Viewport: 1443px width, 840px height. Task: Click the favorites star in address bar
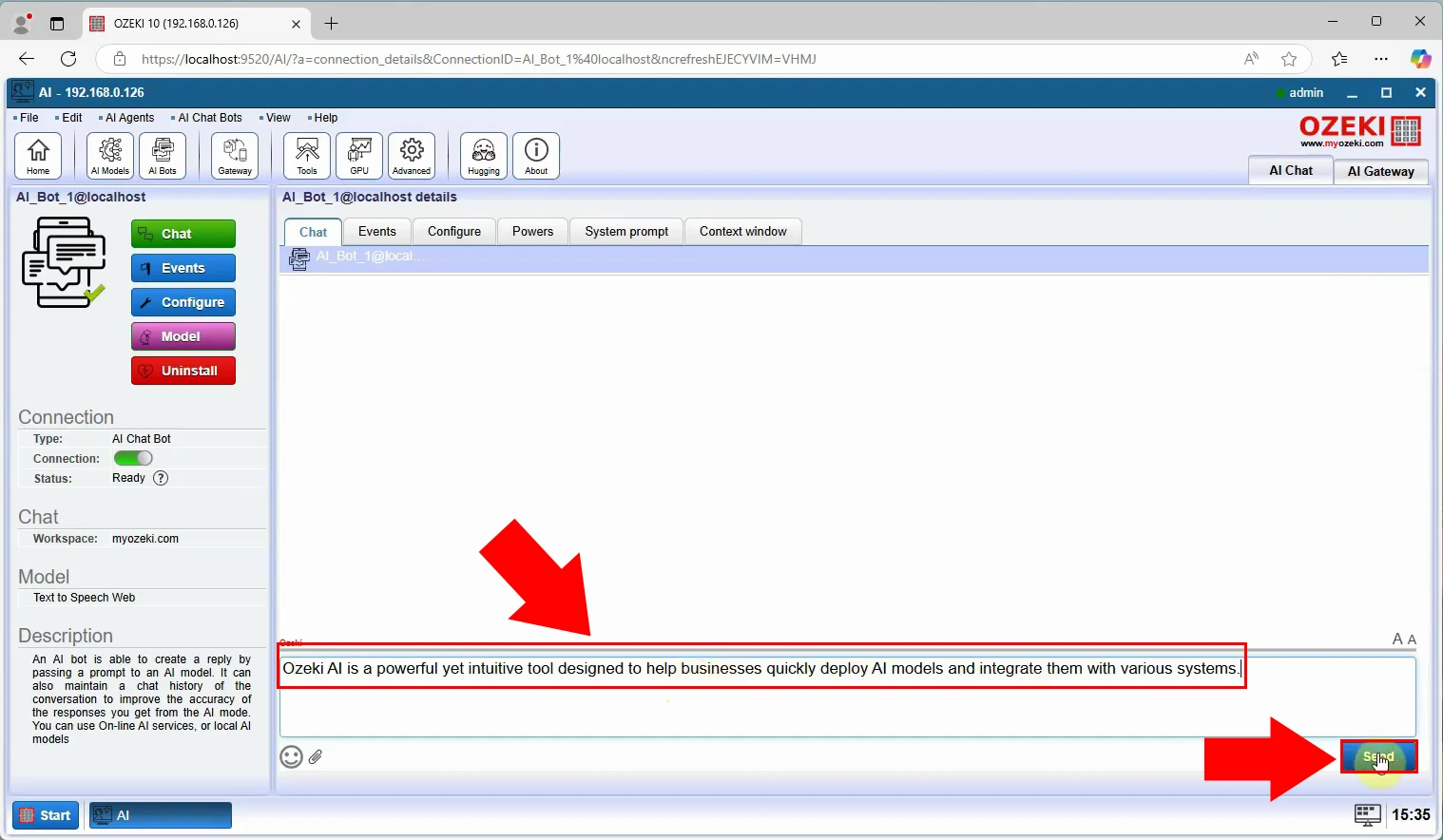tap(1289, 59)
